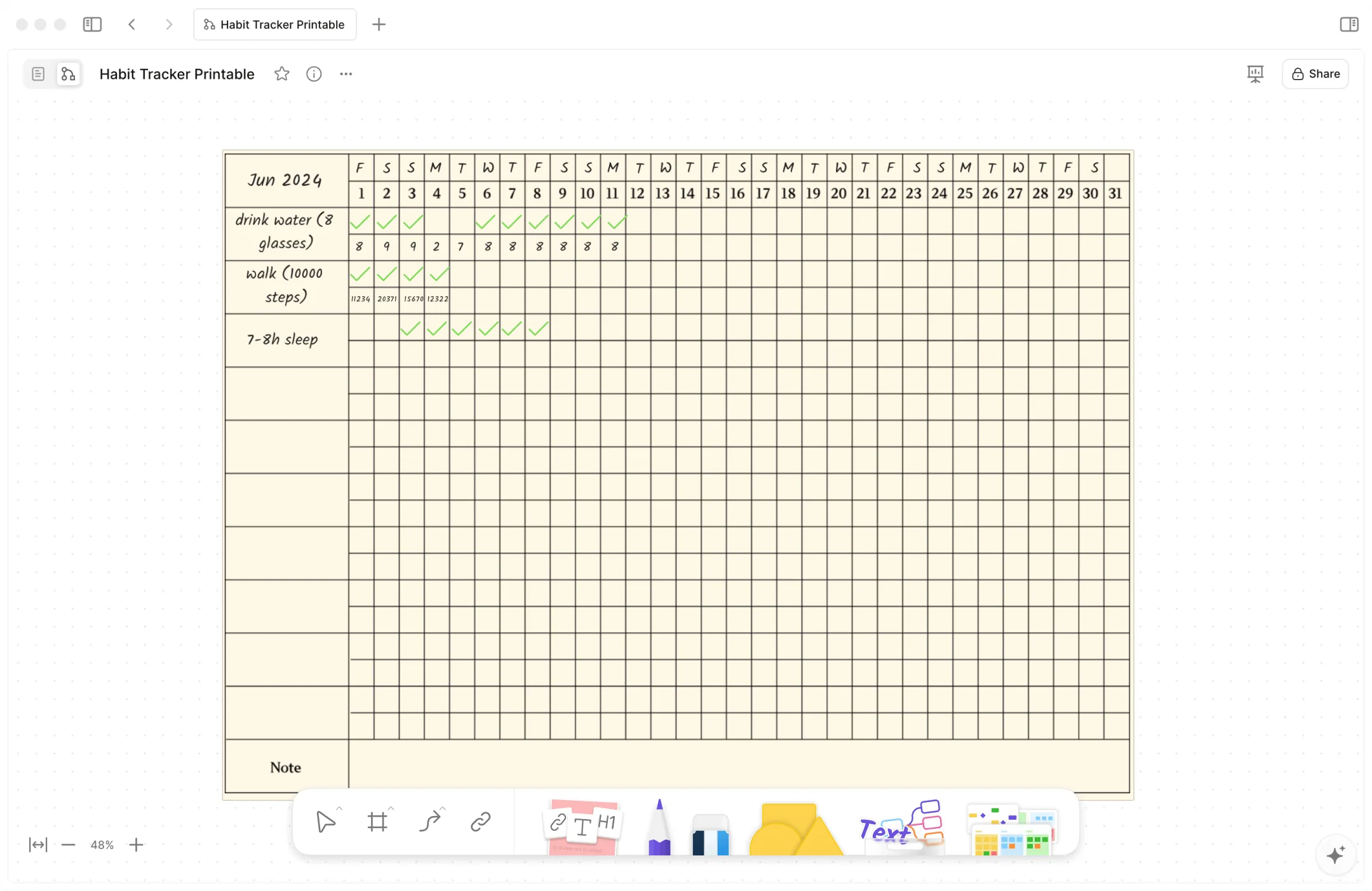
Task: Click the Jun 2024 month label
Action: 285,180
